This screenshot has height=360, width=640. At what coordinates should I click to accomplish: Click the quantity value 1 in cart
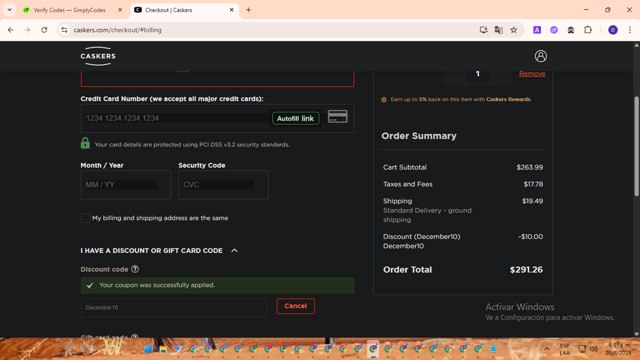point(478,74)
